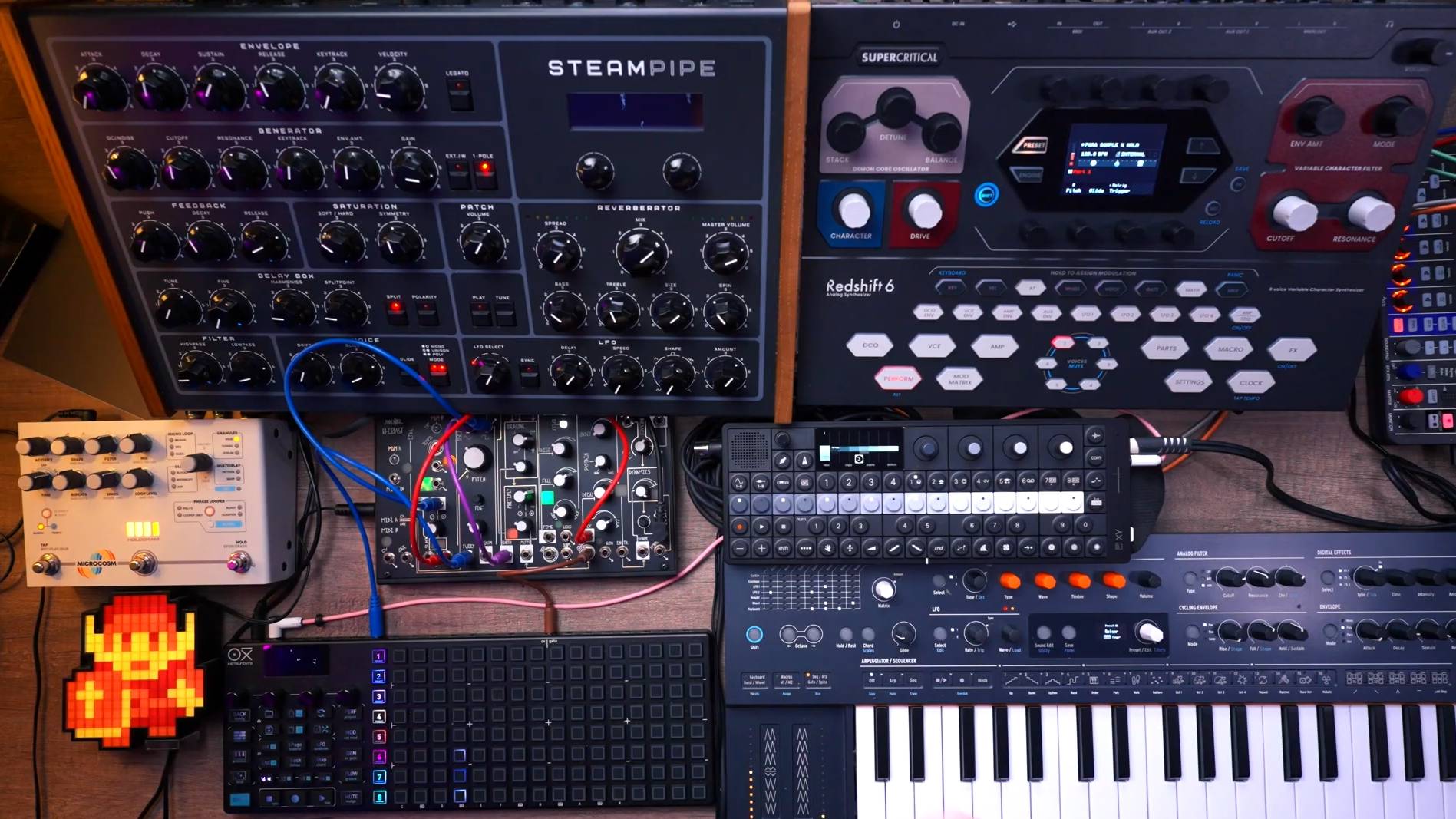Image resolution: width=1456 pixels, height=819 pixels.
Task: Open the Parts page on Redshift 6
Action: [1166, 348]
